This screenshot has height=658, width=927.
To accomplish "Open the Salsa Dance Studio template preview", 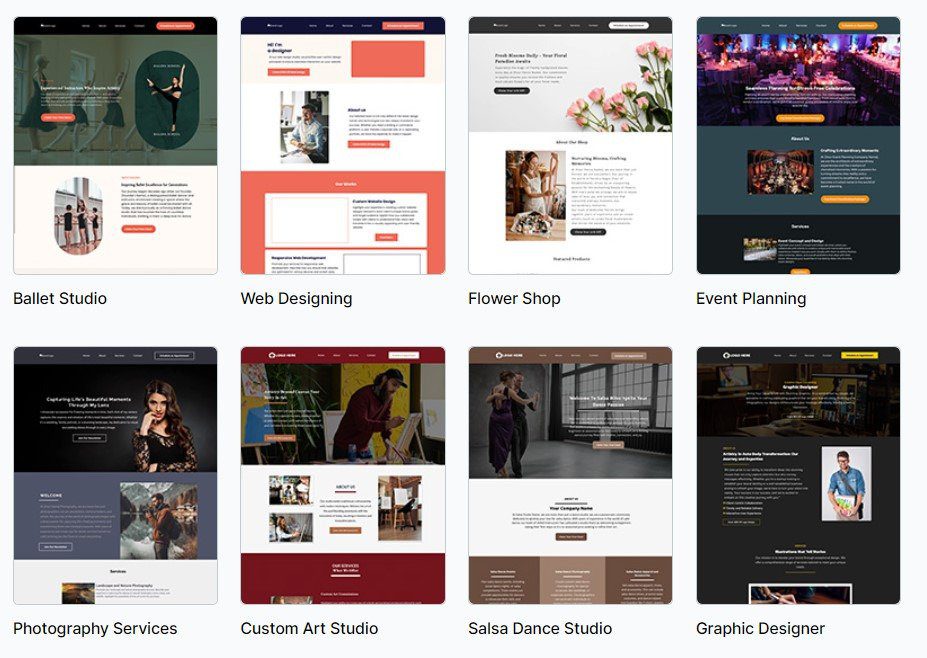I will click(568, 475).
